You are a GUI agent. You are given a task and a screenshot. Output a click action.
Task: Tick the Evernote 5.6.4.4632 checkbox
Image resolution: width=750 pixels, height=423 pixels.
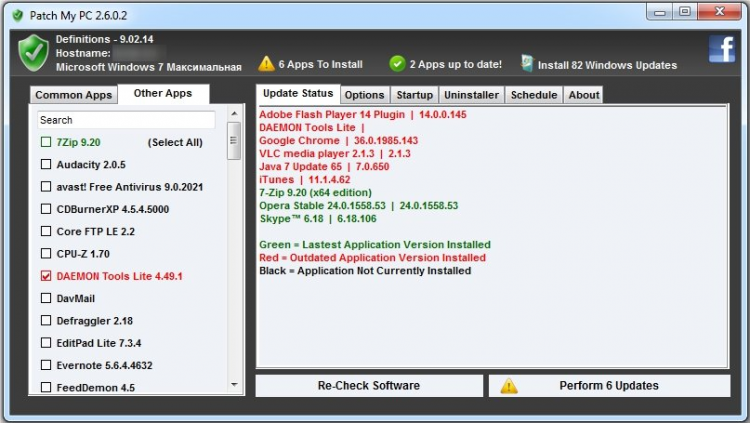[46, 365]
